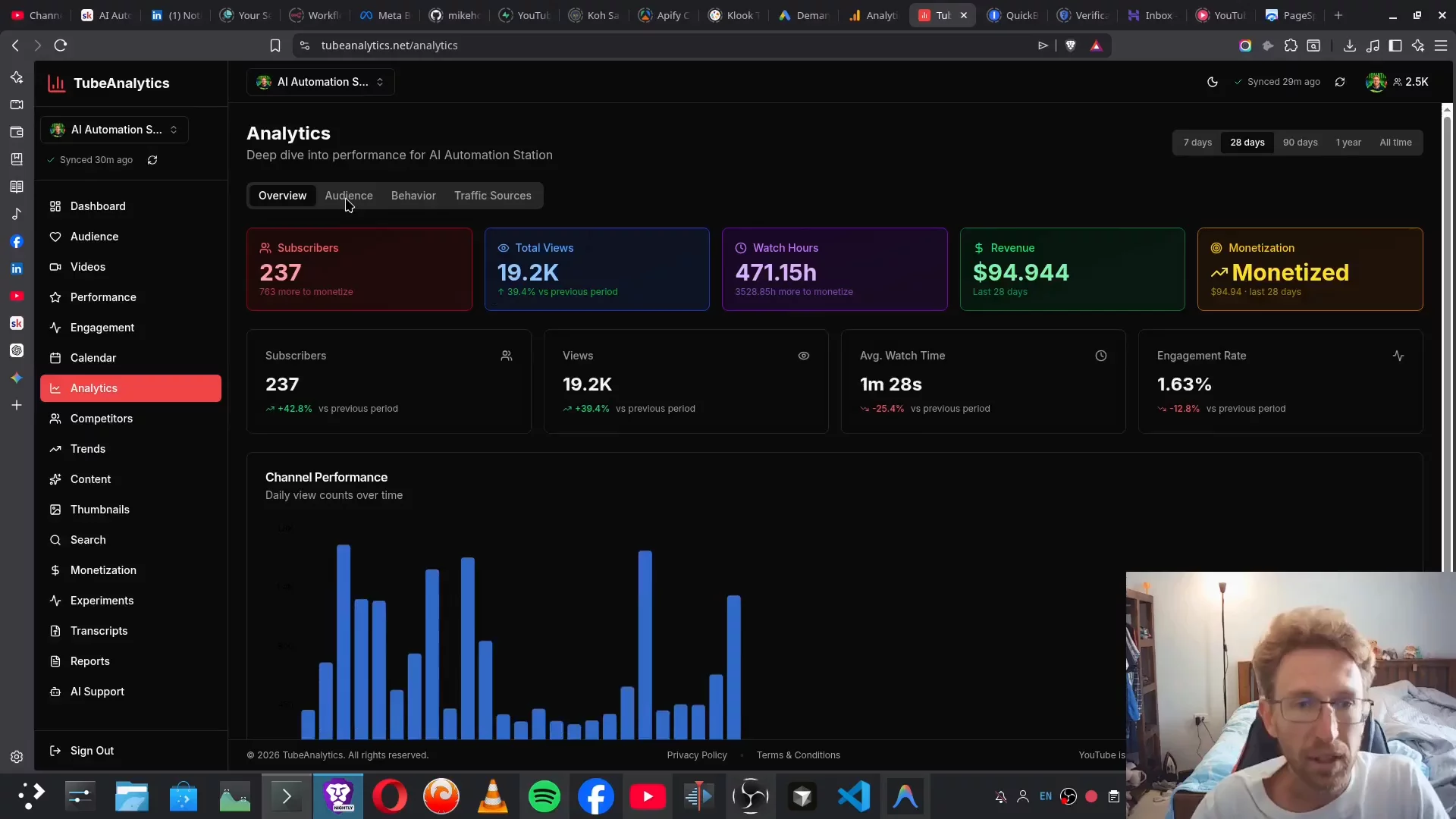Expand the AI Automation Station selector in sidebar

point(114,129)
